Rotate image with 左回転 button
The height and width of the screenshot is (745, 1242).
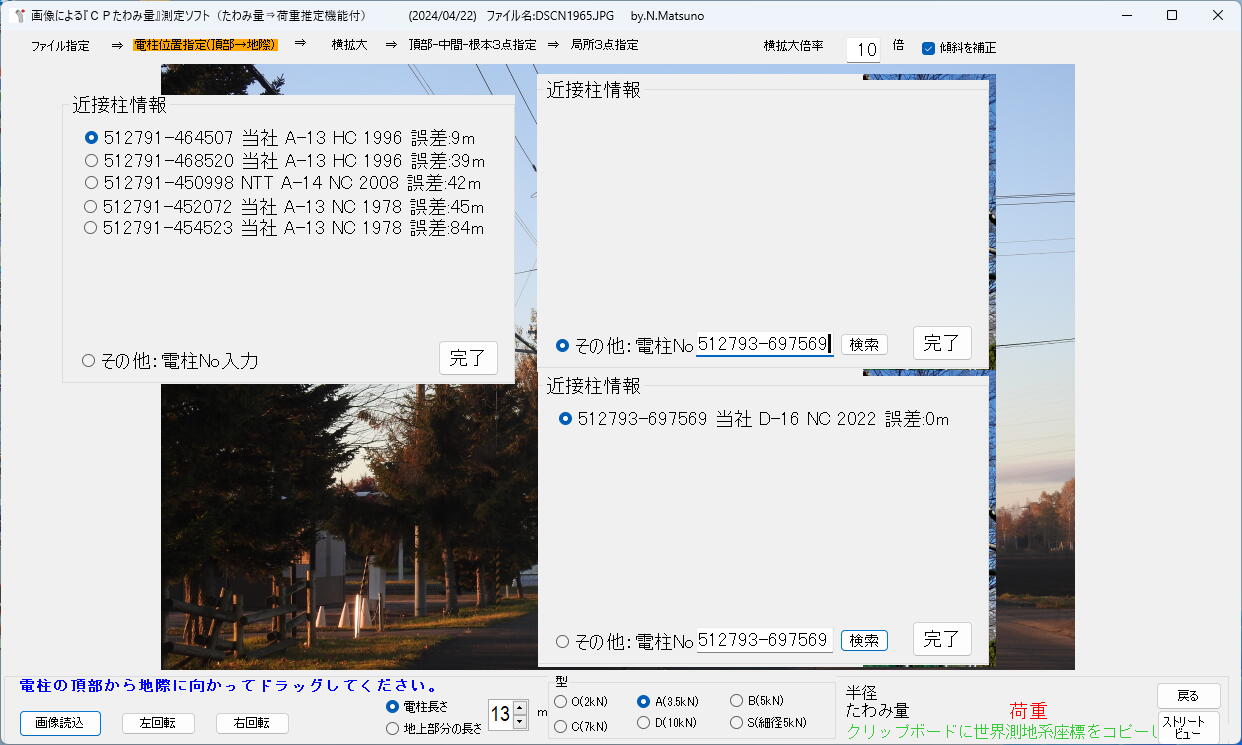[158, 723]
